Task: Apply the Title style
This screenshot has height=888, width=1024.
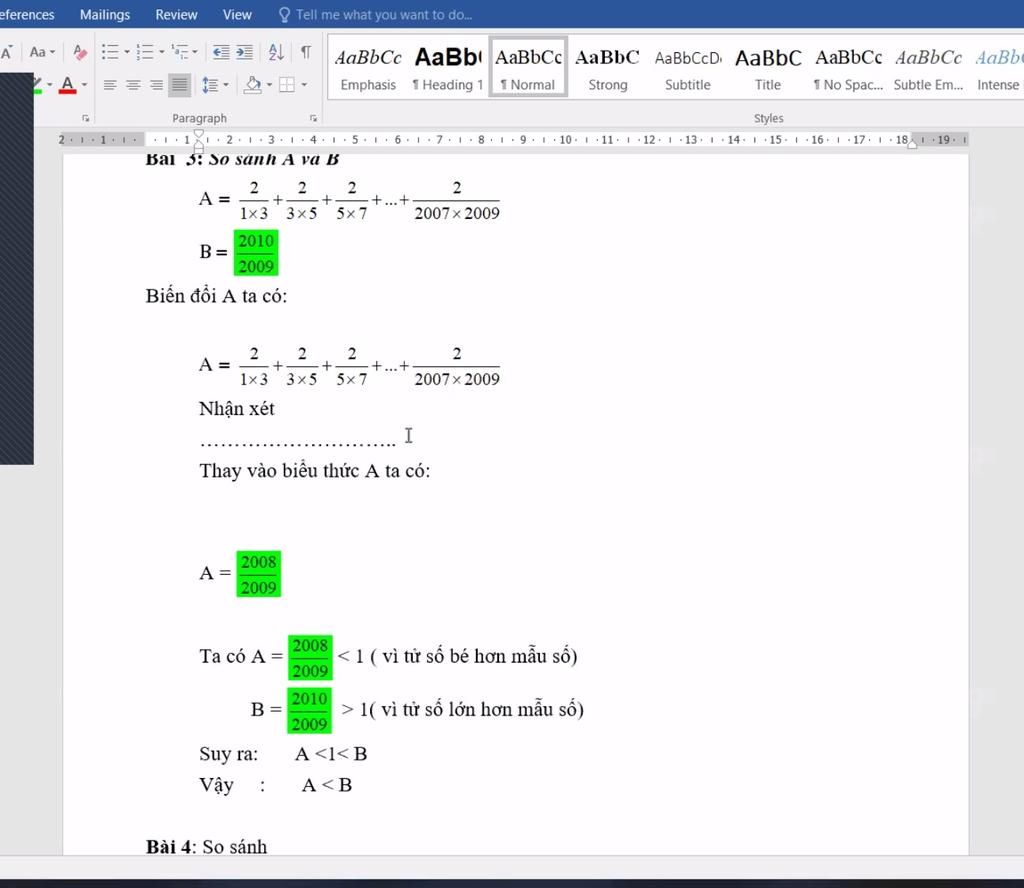Action: click(768, 67)
